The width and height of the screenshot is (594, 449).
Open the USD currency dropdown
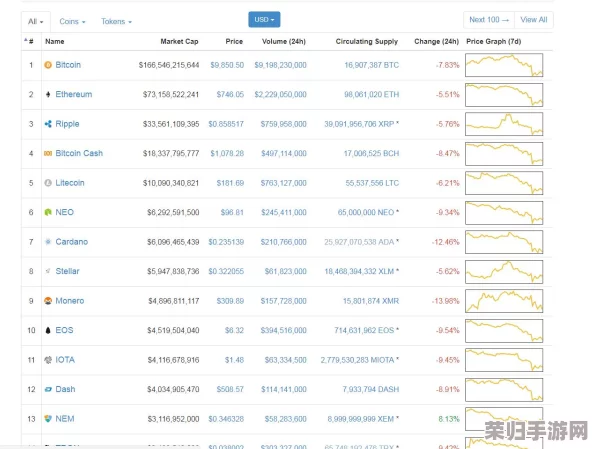tap(264, 19)
